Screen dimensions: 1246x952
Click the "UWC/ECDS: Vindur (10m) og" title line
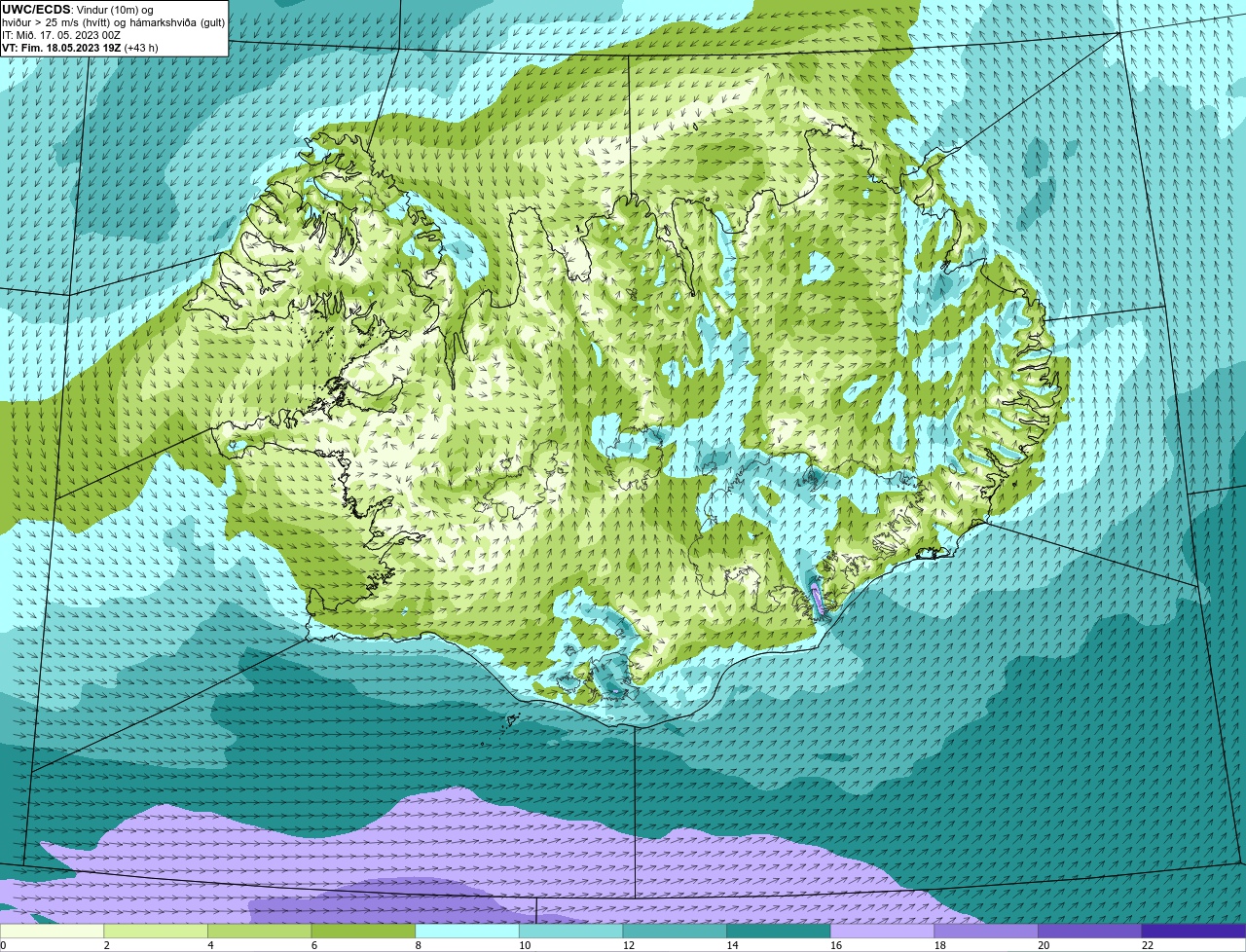tap(78, 10)
